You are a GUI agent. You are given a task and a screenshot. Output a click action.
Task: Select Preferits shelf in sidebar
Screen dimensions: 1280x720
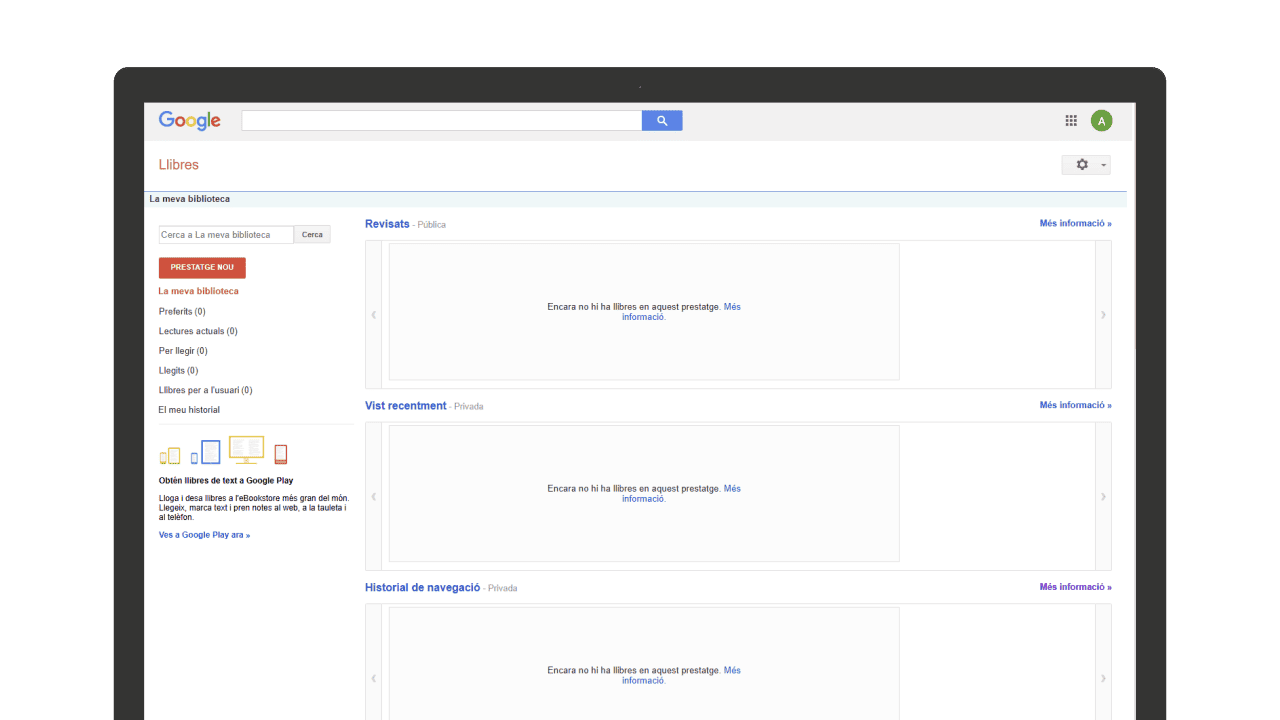point(181,312)
